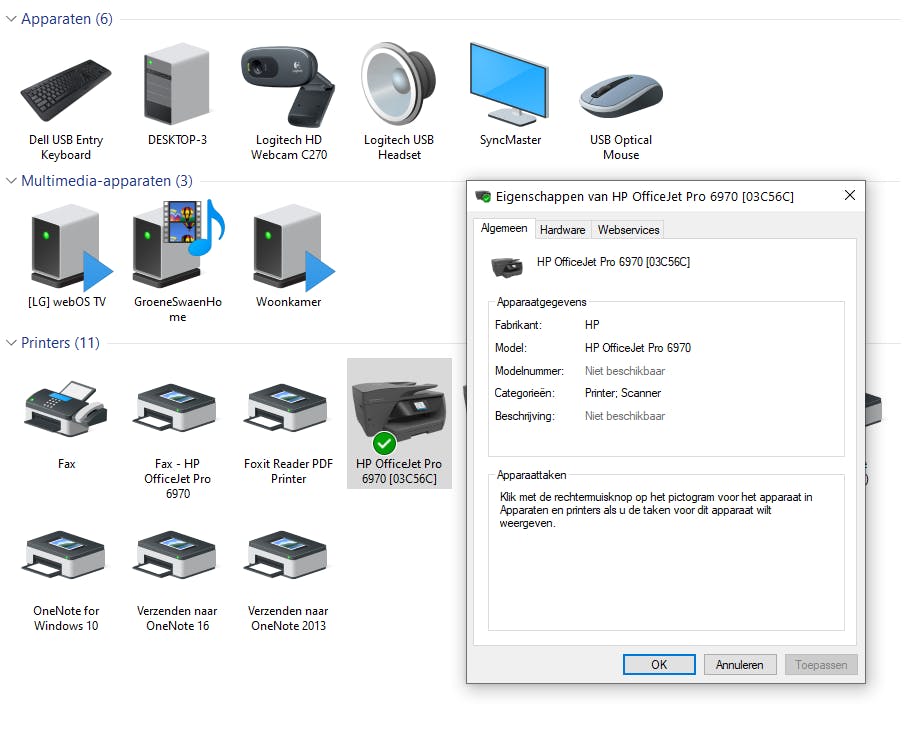Select the SyncMaster monitor icon
This screenshot has height=739, width=908.
click(509, 84)
